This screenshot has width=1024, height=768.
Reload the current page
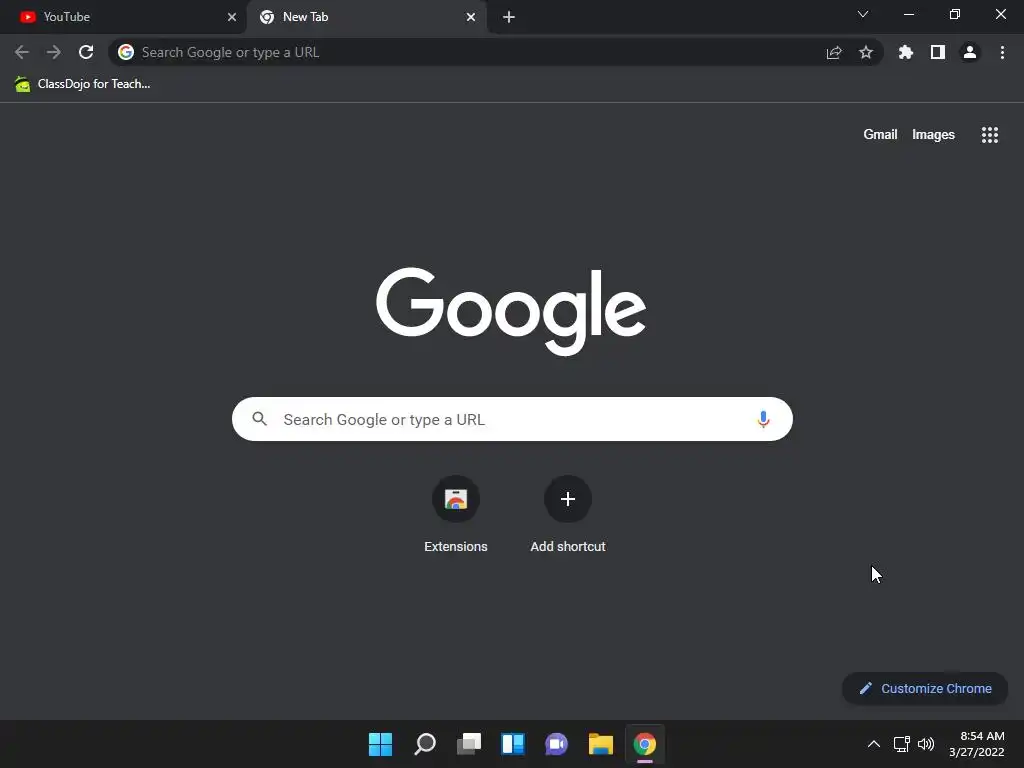click(86, 52)
